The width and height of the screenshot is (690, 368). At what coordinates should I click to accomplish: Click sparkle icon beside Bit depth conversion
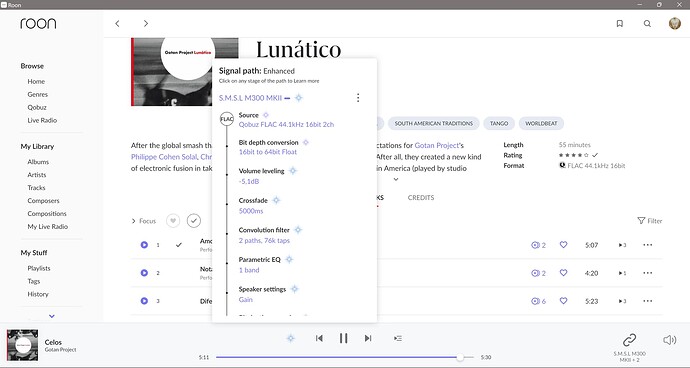click(x=306, y=143)
